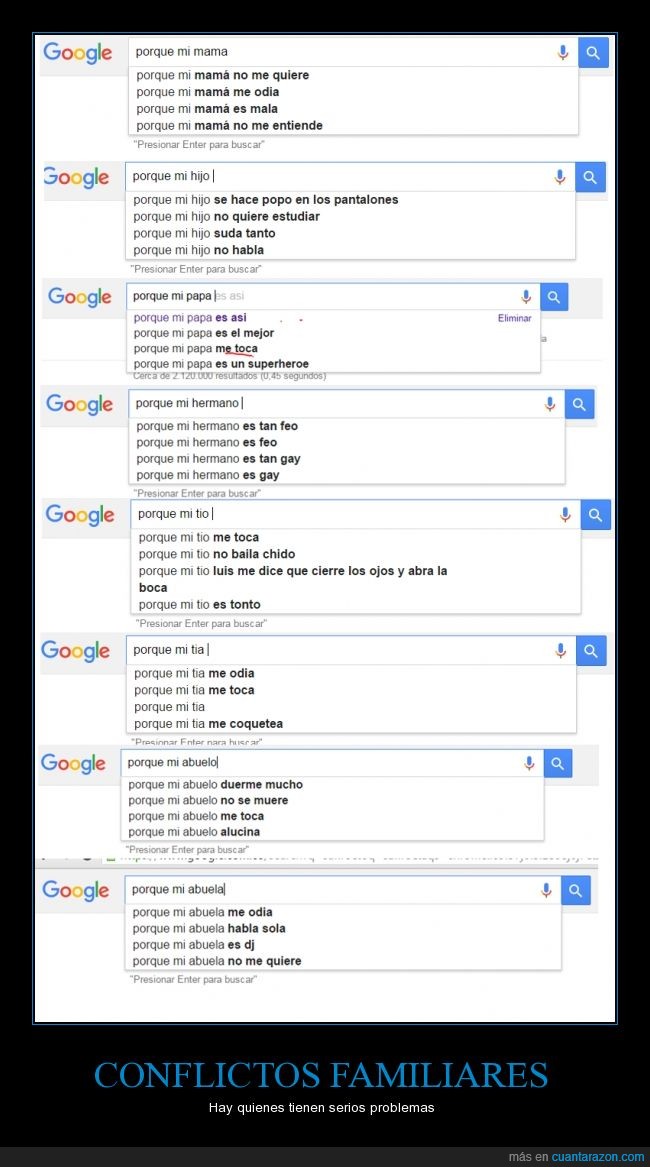Choose suggestion 'porque mi papa es un superheroe'
Image resolution: width=650 pixels, height=1167 pixels.
221,364
